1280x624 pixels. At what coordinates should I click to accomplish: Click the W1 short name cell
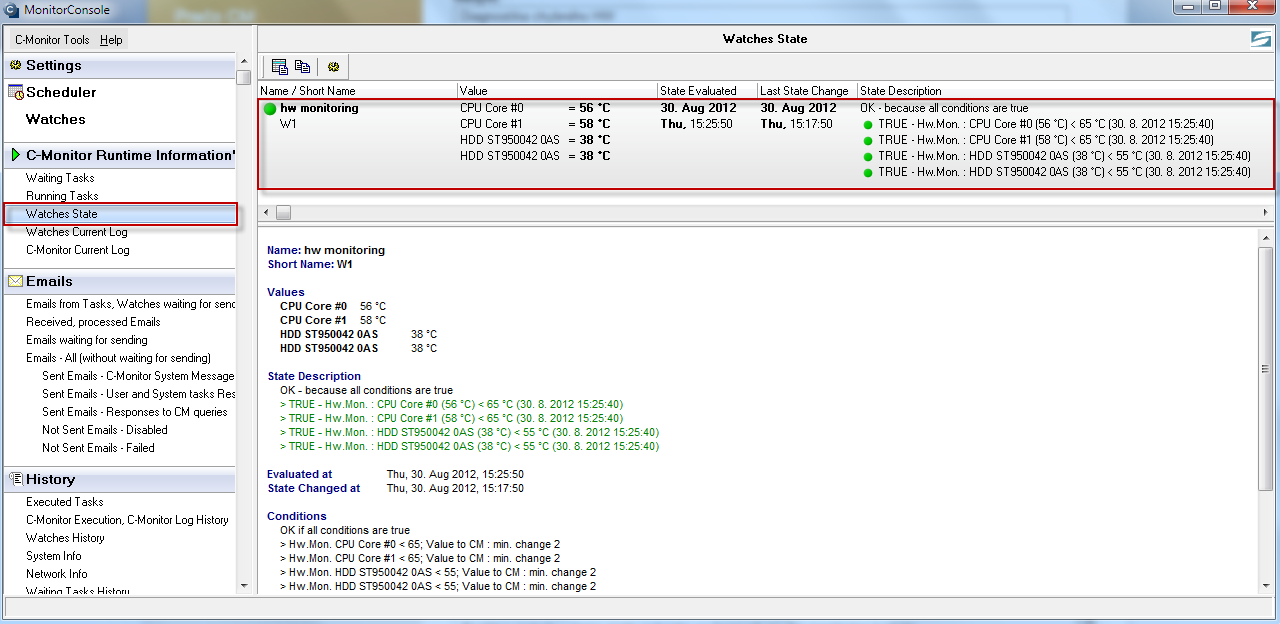pos(288,124)
